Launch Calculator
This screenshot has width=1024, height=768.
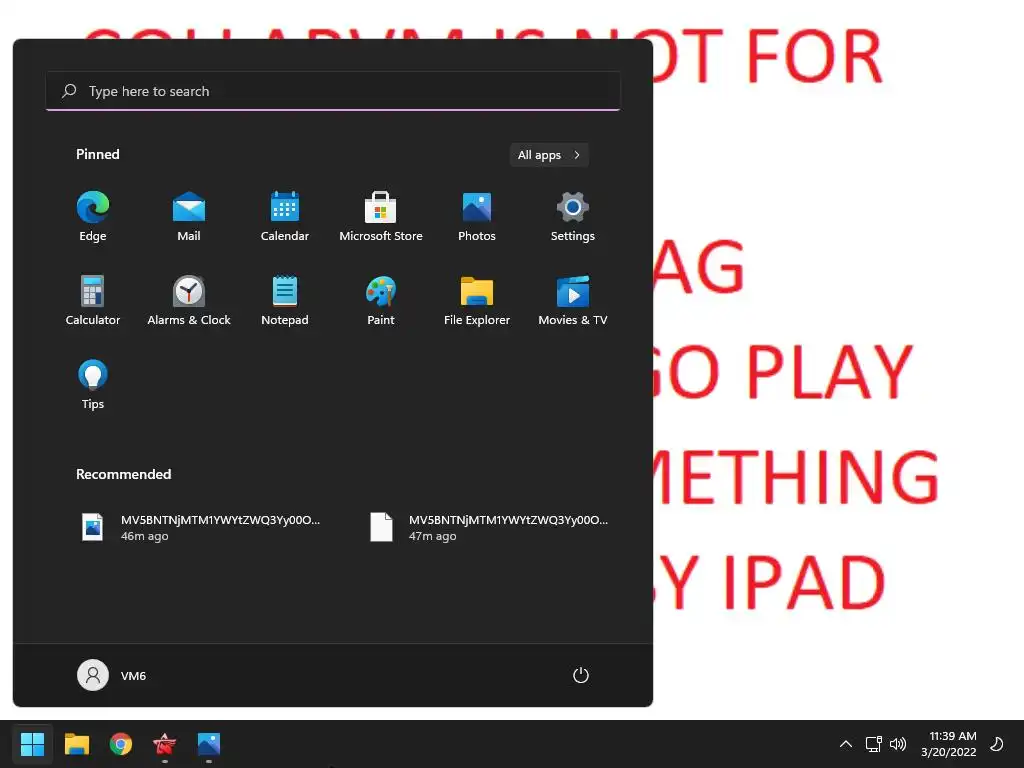pos(93,301)
